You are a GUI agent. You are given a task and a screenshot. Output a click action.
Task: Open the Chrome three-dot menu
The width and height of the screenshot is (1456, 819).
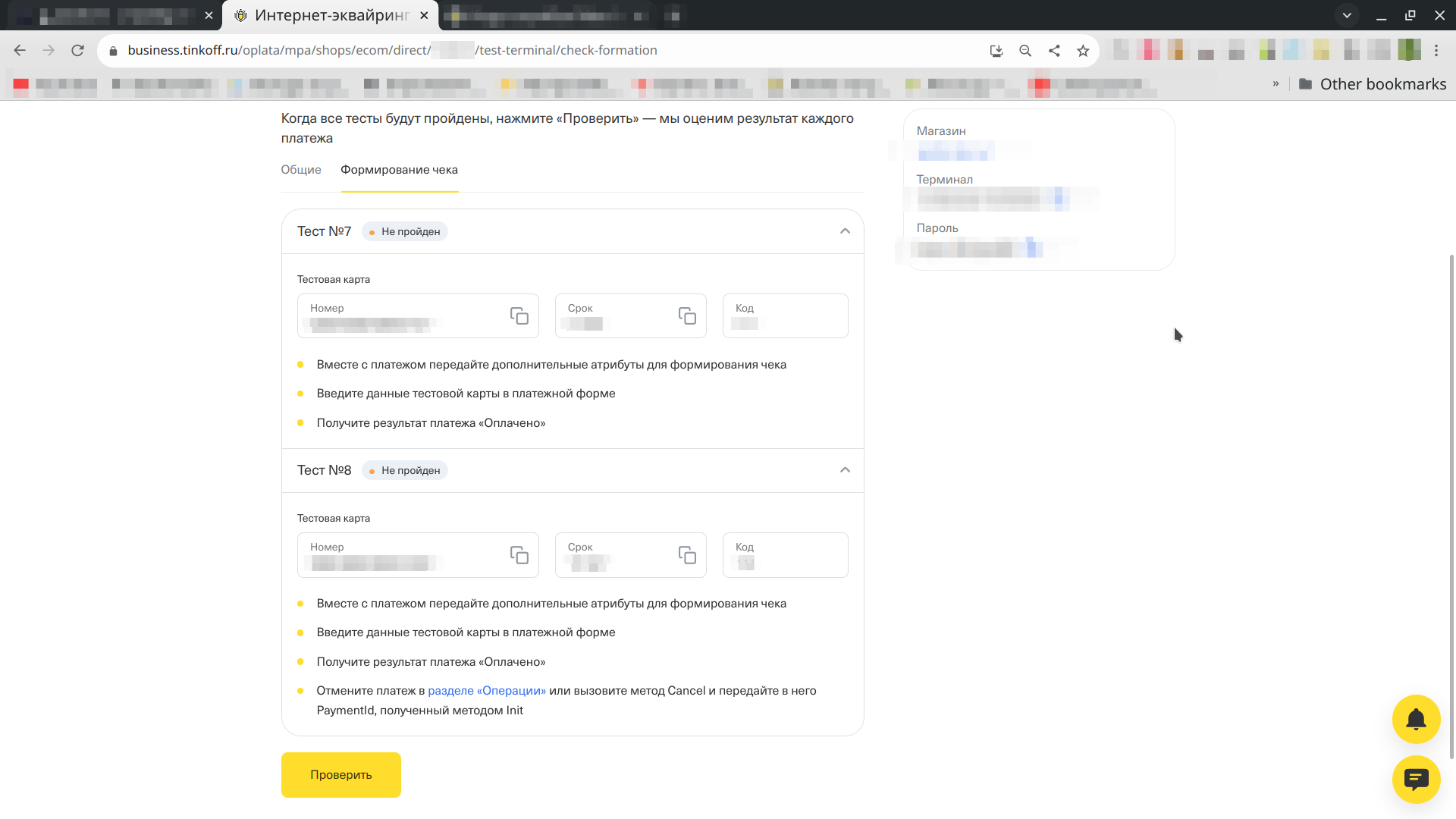tap(1436, 51)
